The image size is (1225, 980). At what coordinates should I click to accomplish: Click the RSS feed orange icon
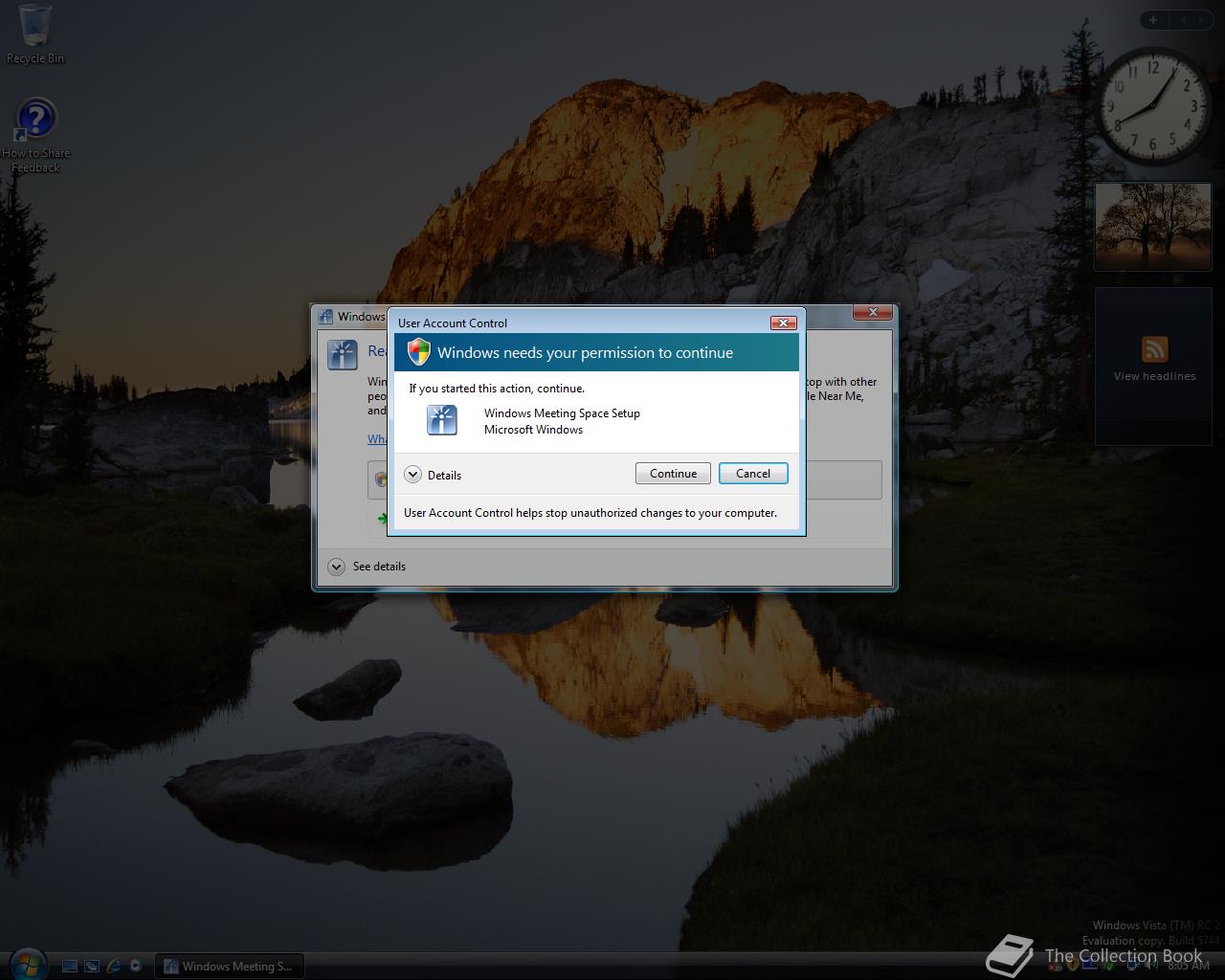pyautogui.click(x=1154, y=349)
